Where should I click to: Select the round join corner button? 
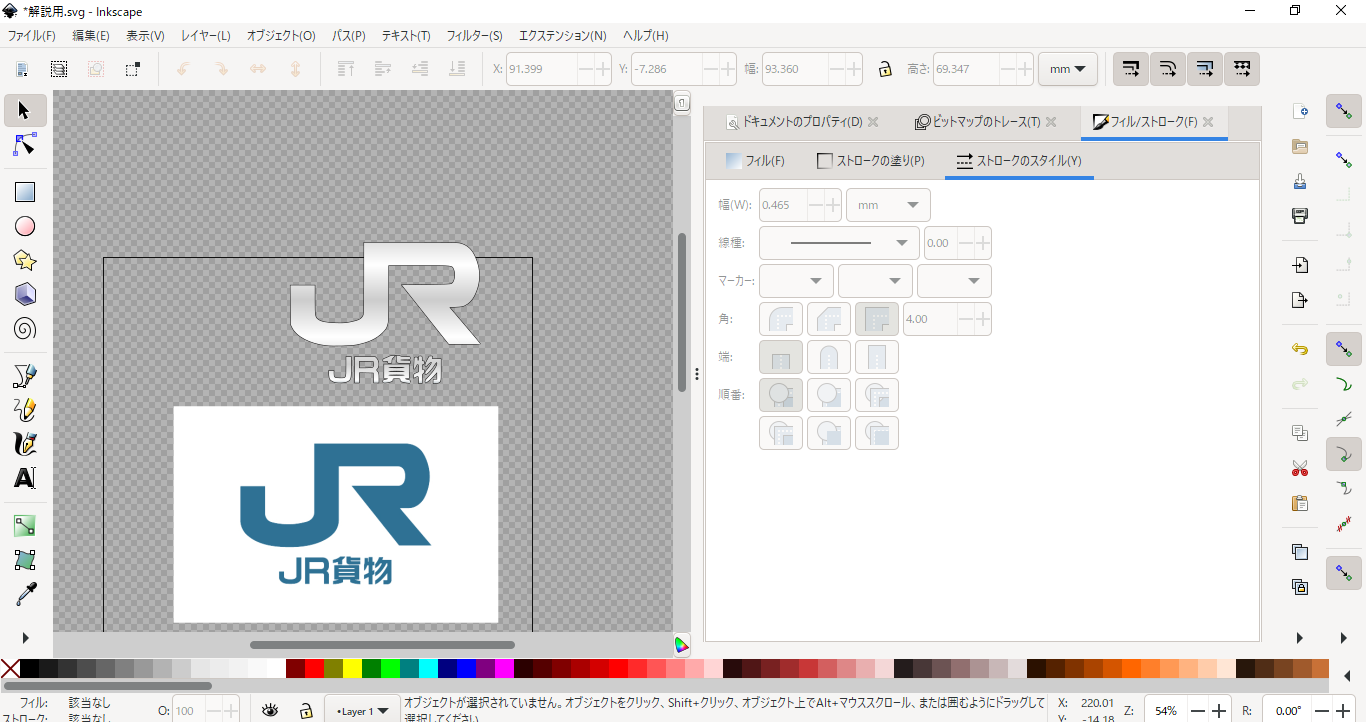[781, 319]
